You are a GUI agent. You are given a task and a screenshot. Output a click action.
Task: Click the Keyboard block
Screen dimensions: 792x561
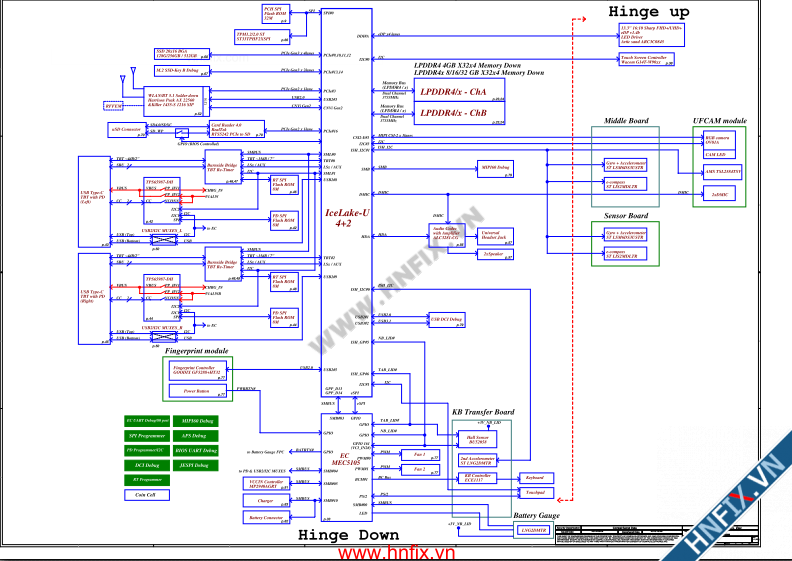tap(534, 477)
